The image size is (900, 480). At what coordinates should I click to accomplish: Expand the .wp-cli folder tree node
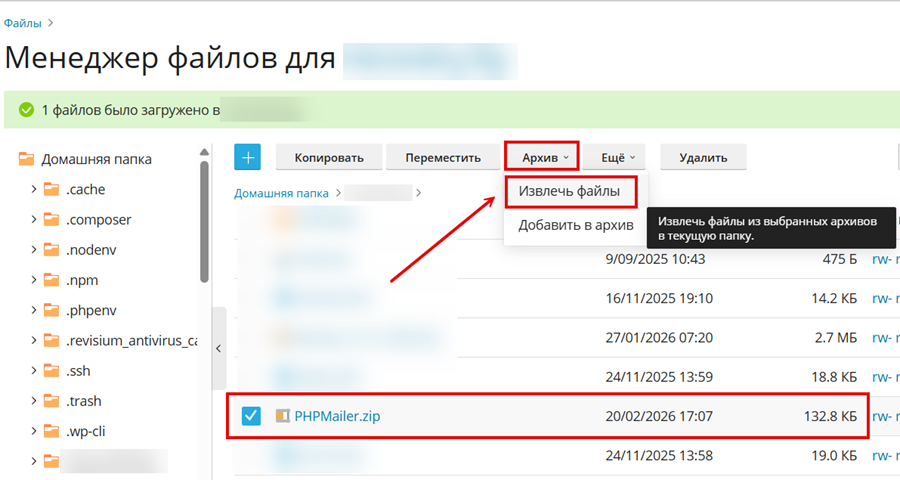(x=34, y=432)
